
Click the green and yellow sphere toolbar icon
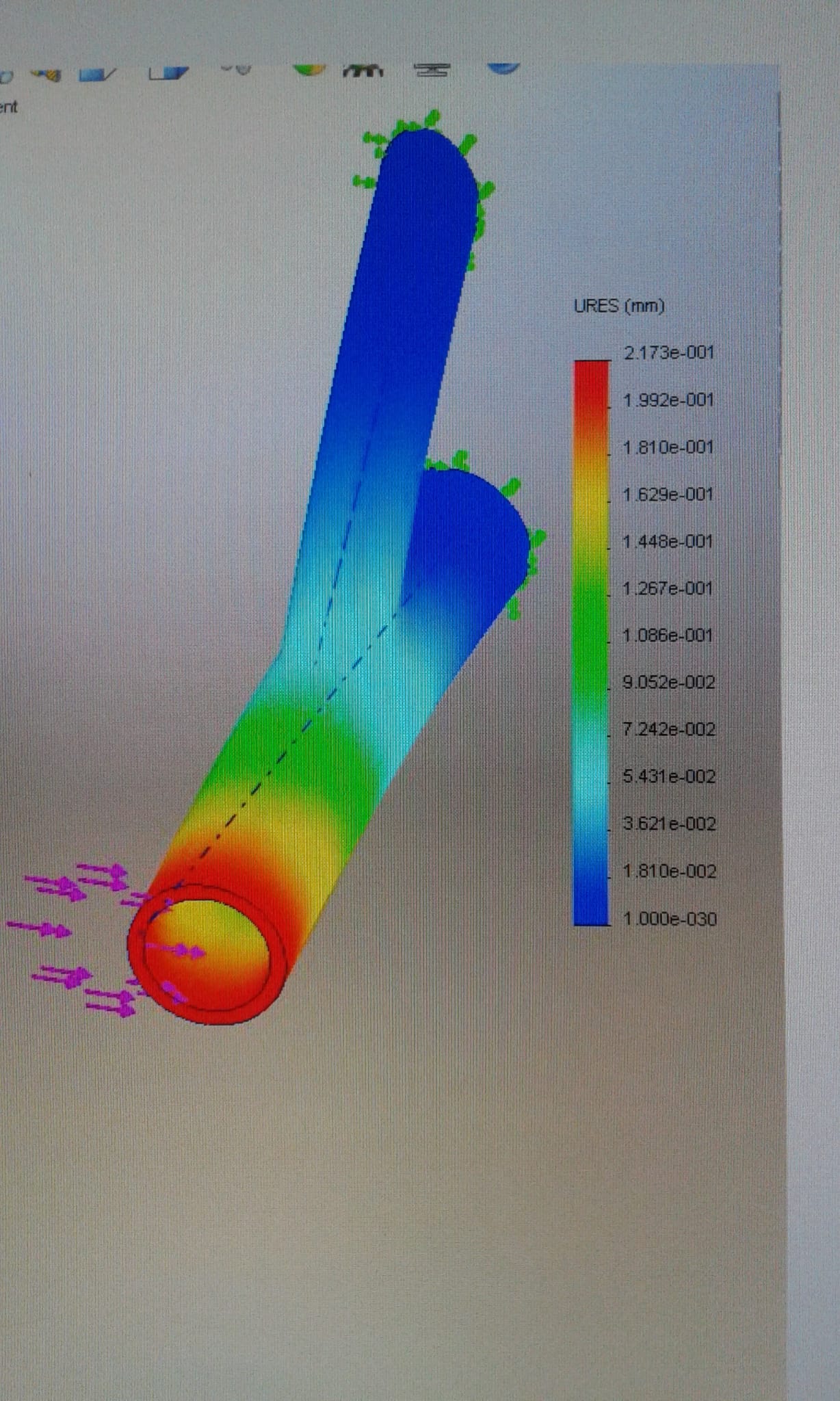point(309,69)
